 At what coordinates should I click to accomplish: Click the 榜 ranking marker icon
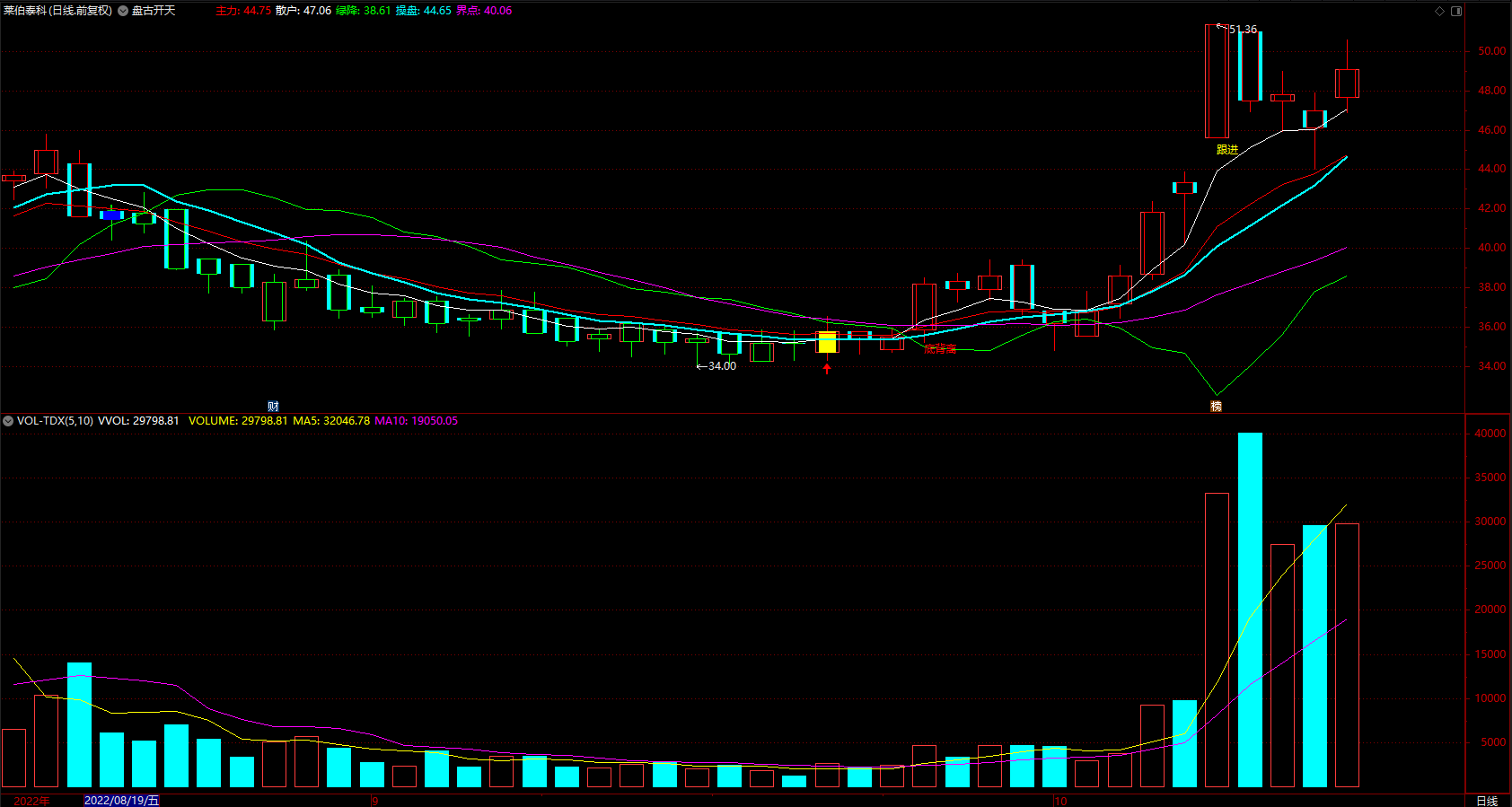pos(1216,406)
